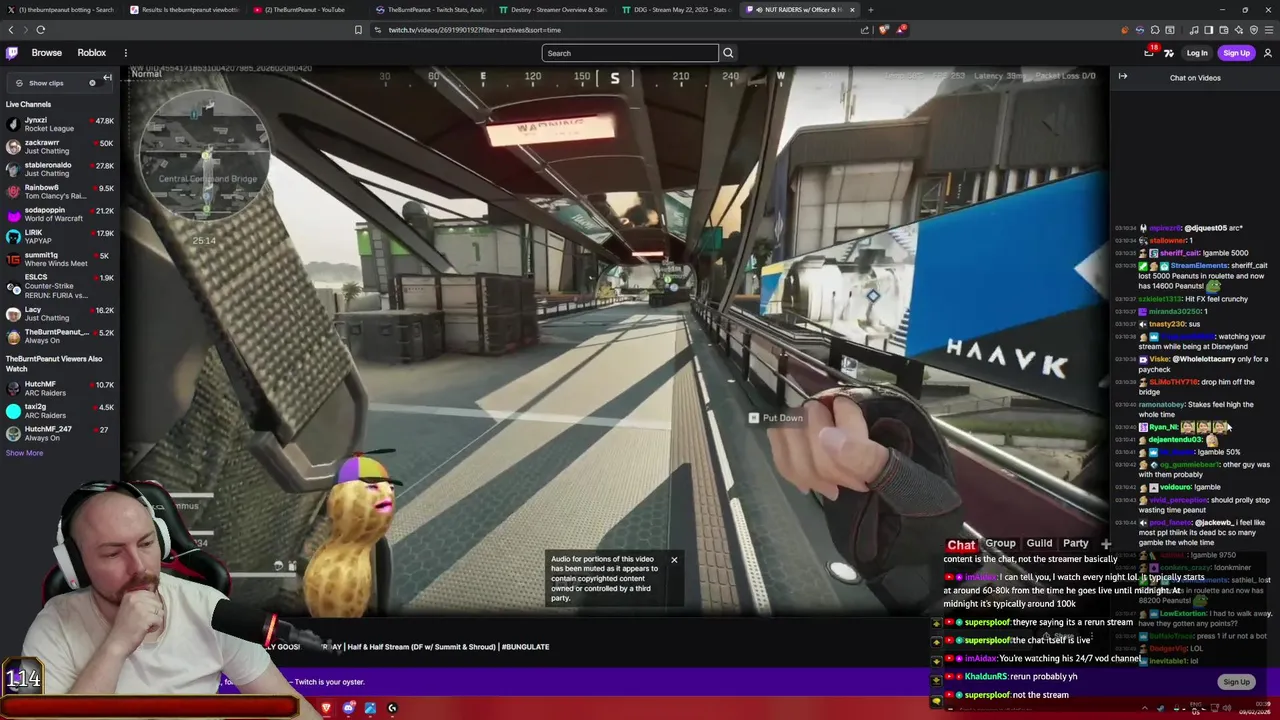Open the more options three-dot menu
1280x720 pixels.
125,53
